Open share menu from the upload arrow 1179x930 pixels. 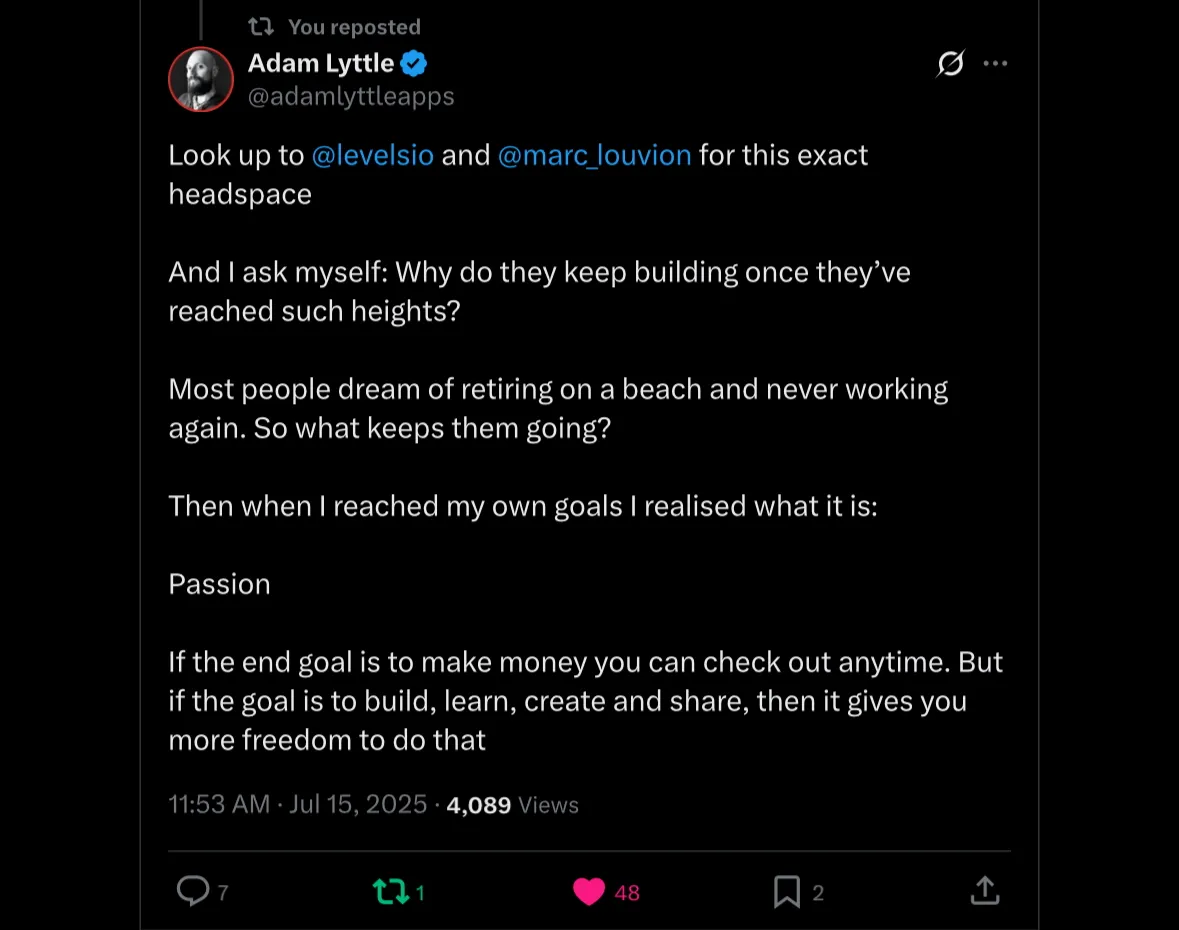coord(984,889)
